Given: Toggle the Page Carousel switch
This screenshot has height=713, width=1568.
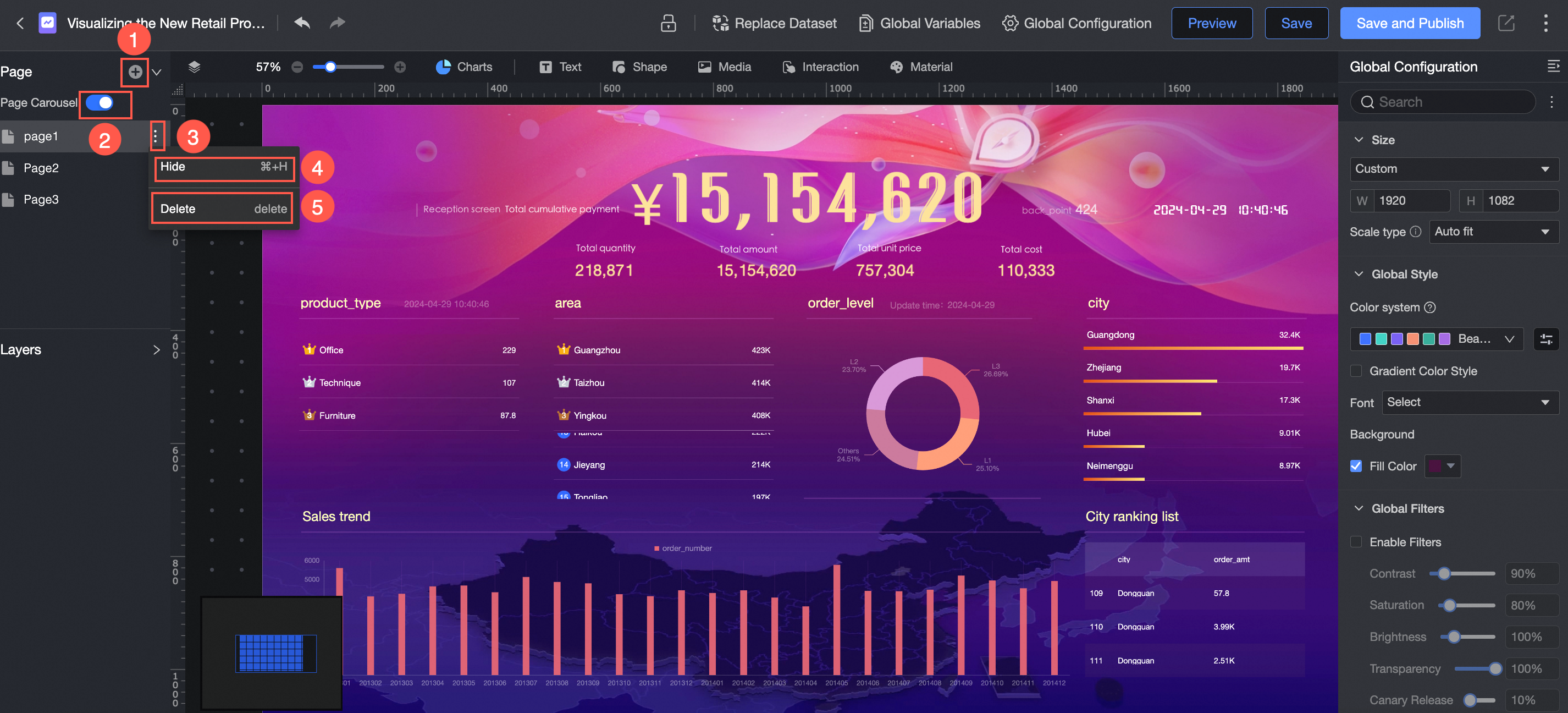Looking at the screenshot, I should click(100, 103).
